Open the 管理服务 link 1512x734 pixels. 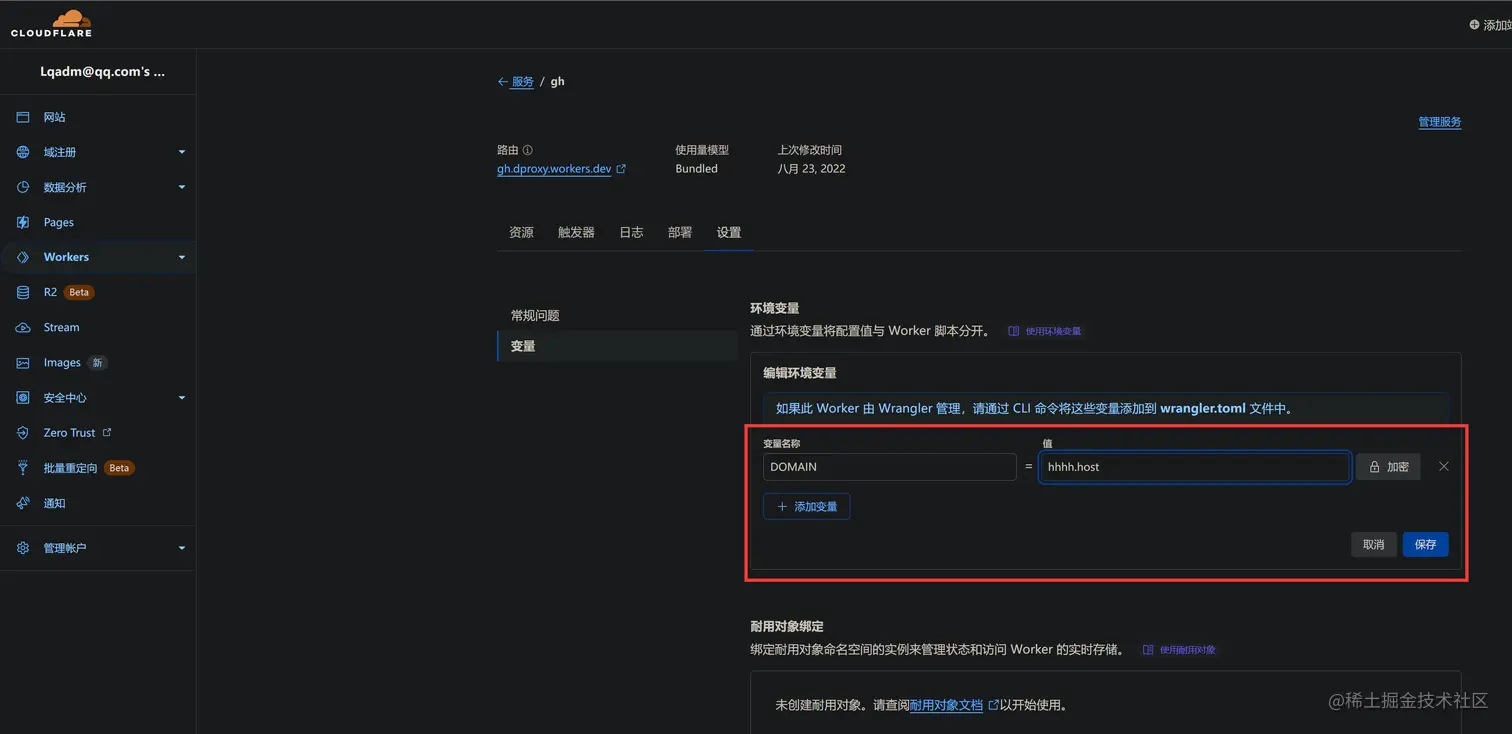click(x=1439, y=122)
